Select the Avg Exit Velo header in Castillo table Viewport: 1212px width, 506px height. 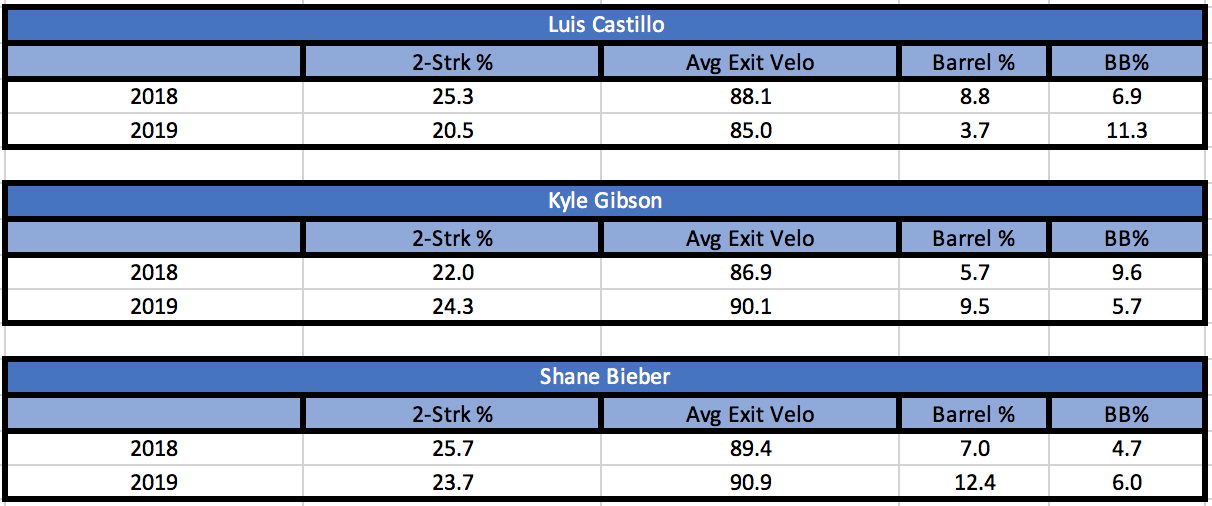(x=750, y=62)
